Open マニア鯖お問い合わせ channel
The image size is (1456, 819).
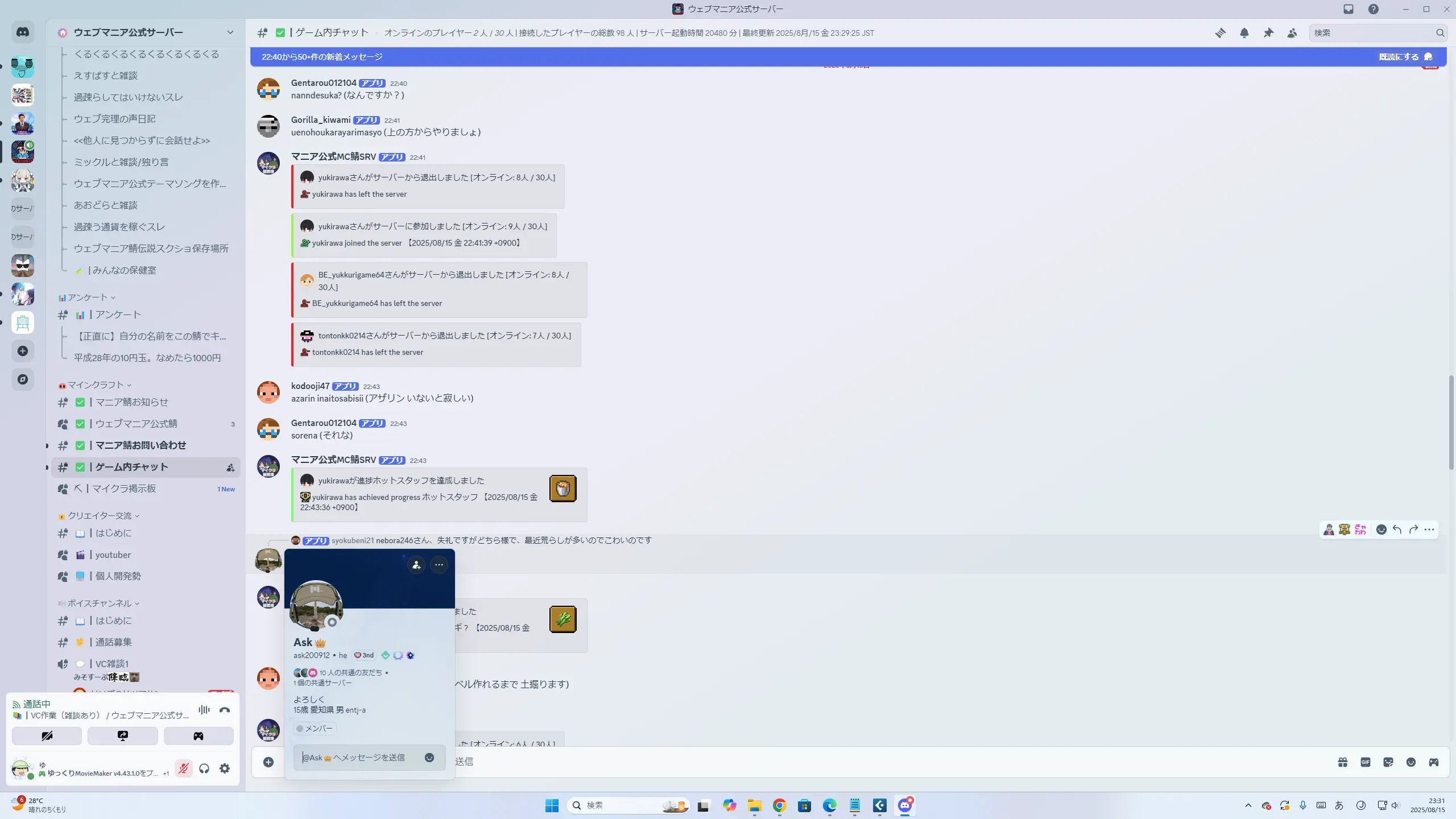[140, 445]
